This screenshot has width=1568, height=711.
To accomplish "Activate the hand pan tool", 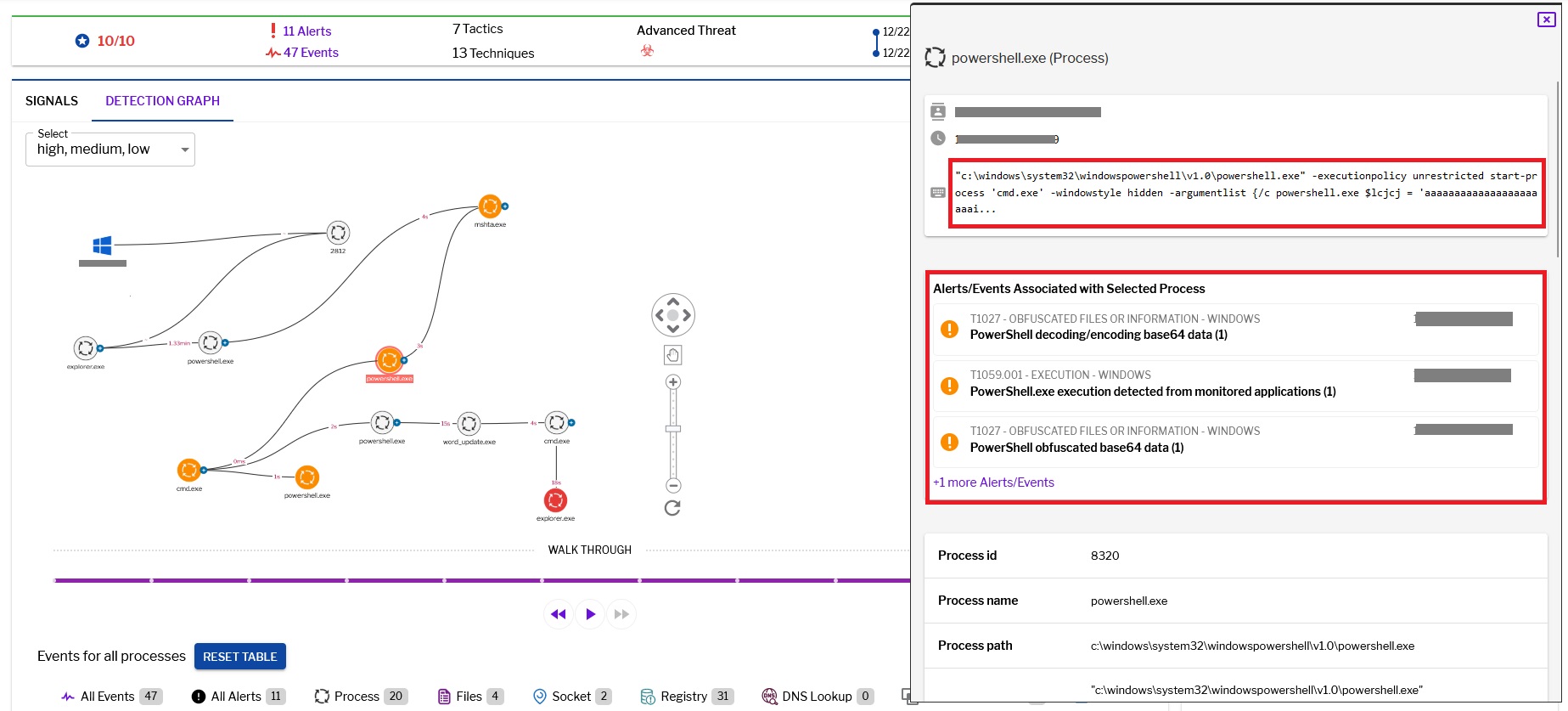I will 673,355.
